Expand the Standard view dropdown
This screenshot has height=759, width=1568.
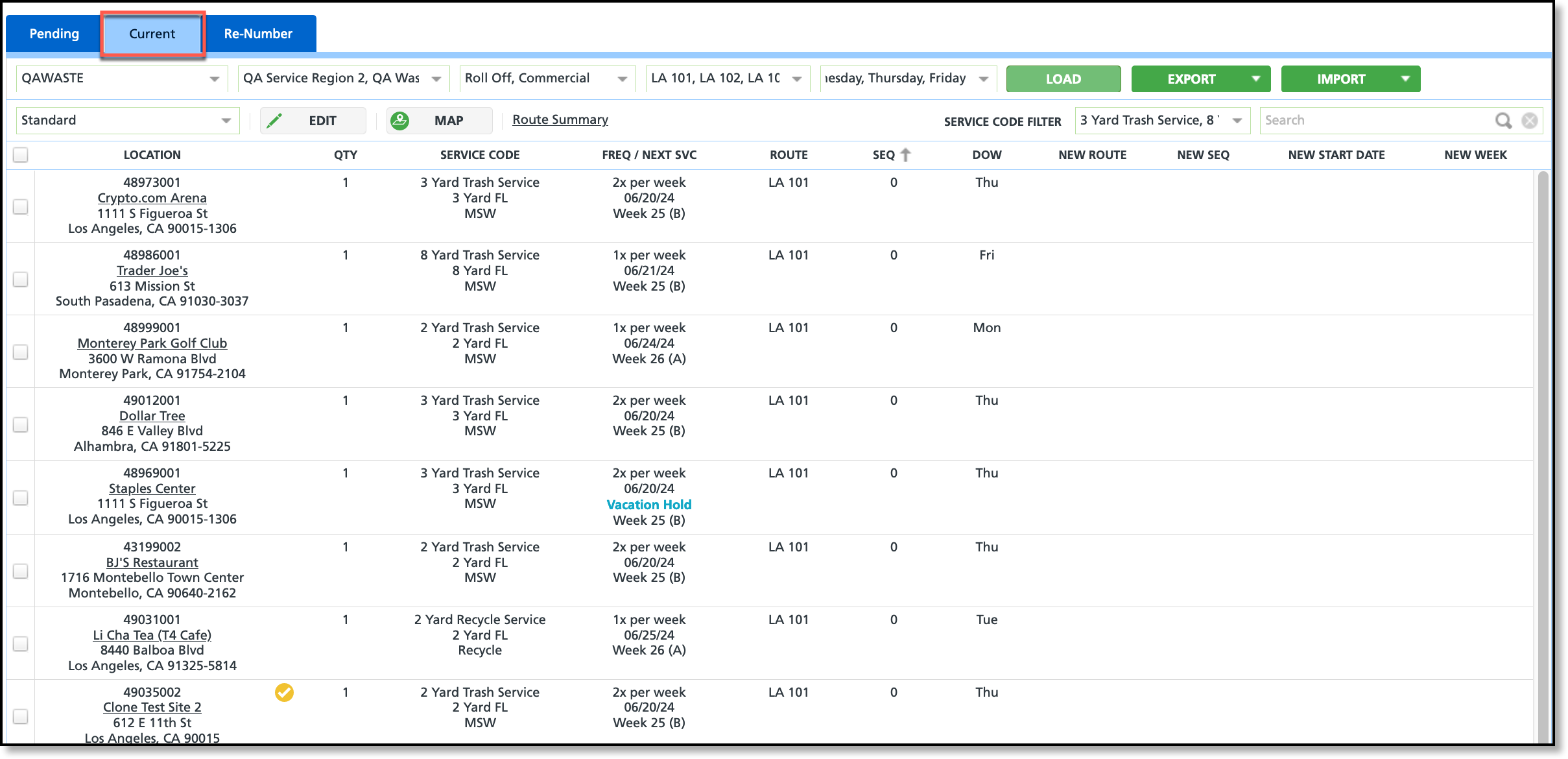226,121
